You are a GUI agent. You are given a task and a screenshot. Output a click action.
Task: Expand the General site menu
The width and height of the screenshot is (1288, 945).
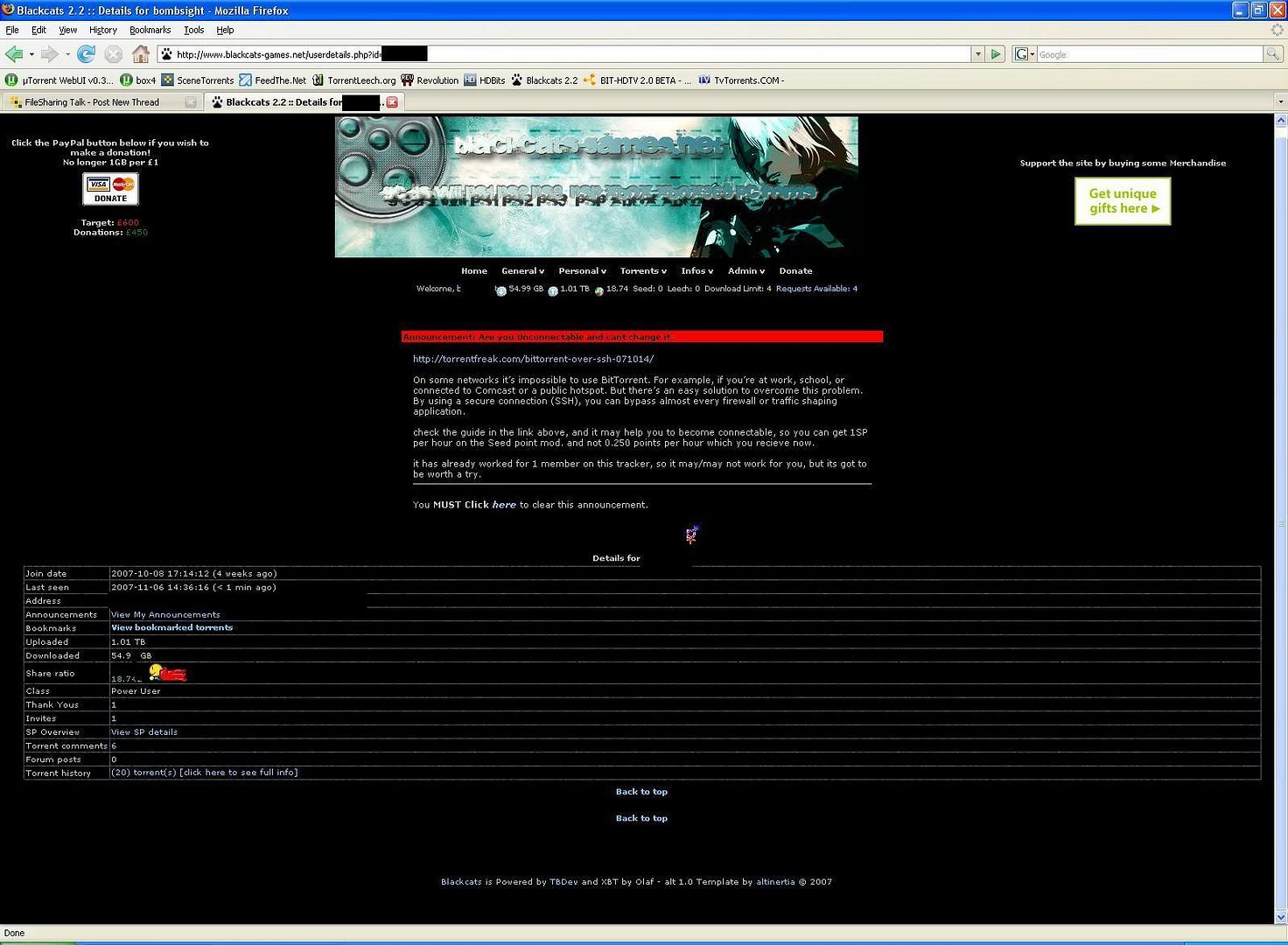pos(522,271)
